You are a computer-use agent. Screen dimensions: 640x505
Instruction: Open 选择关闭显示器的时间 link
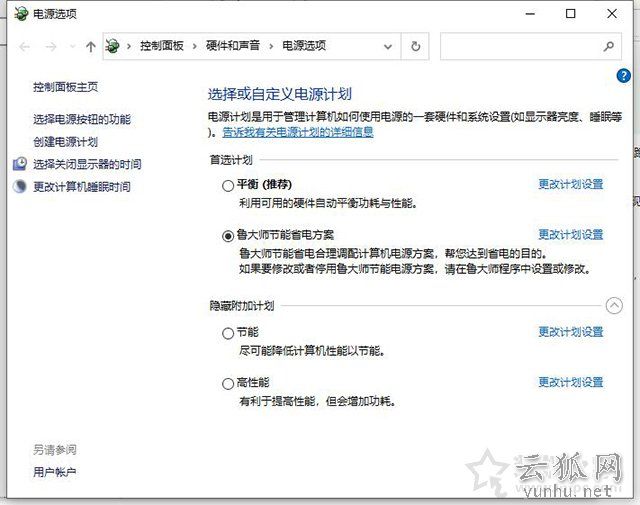point(87,164)
